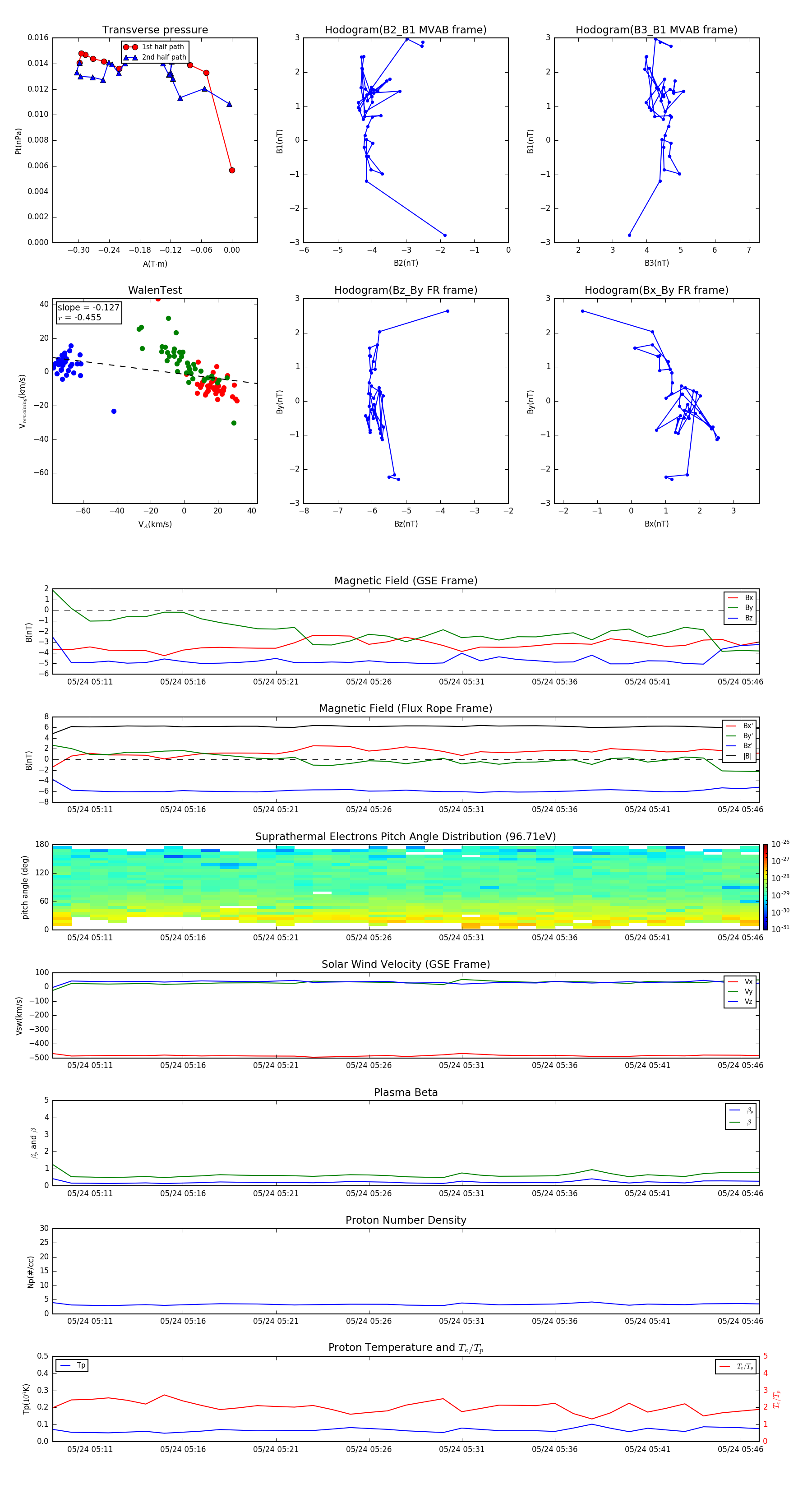Screen dimensions: 812x1489
Task: Click the Vx legend entry
Action: click(x=740, y=981)
